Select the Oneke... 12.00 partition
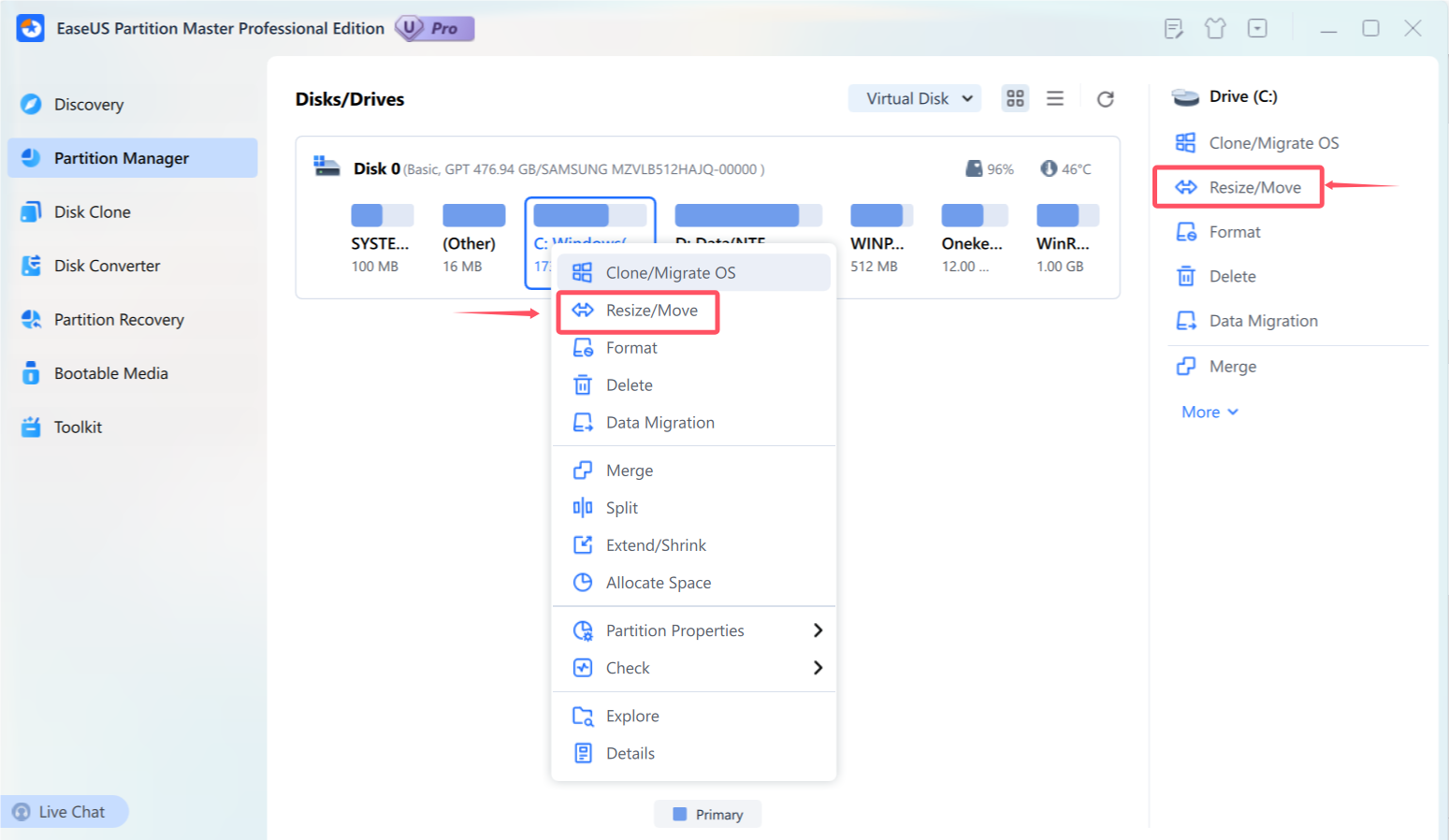The width and height of the screenshot is (1449, 840). pos(974,239)
